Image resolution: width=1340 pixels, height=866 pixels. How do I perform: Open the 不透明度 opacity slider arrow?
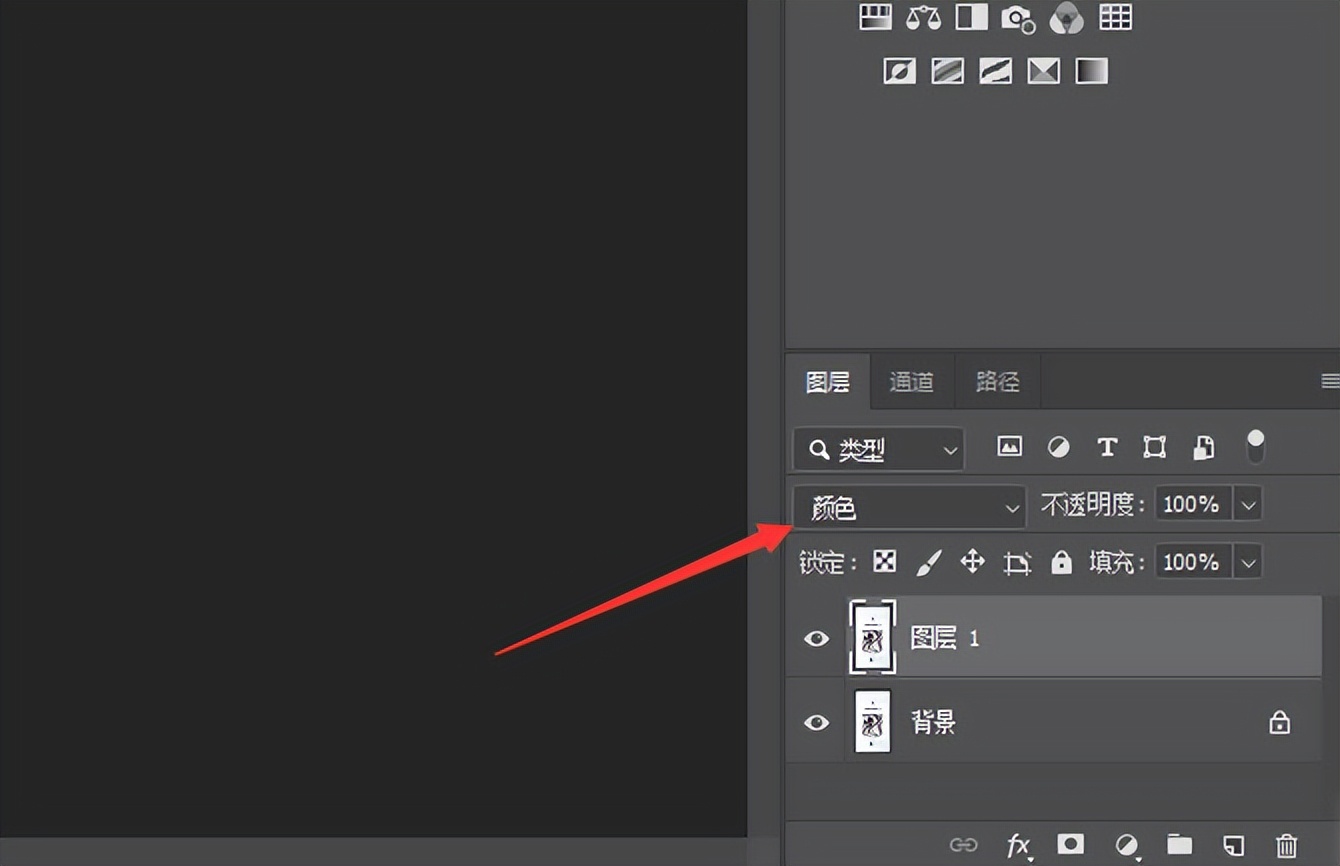pyautogui.click(x=1248, y=505)
